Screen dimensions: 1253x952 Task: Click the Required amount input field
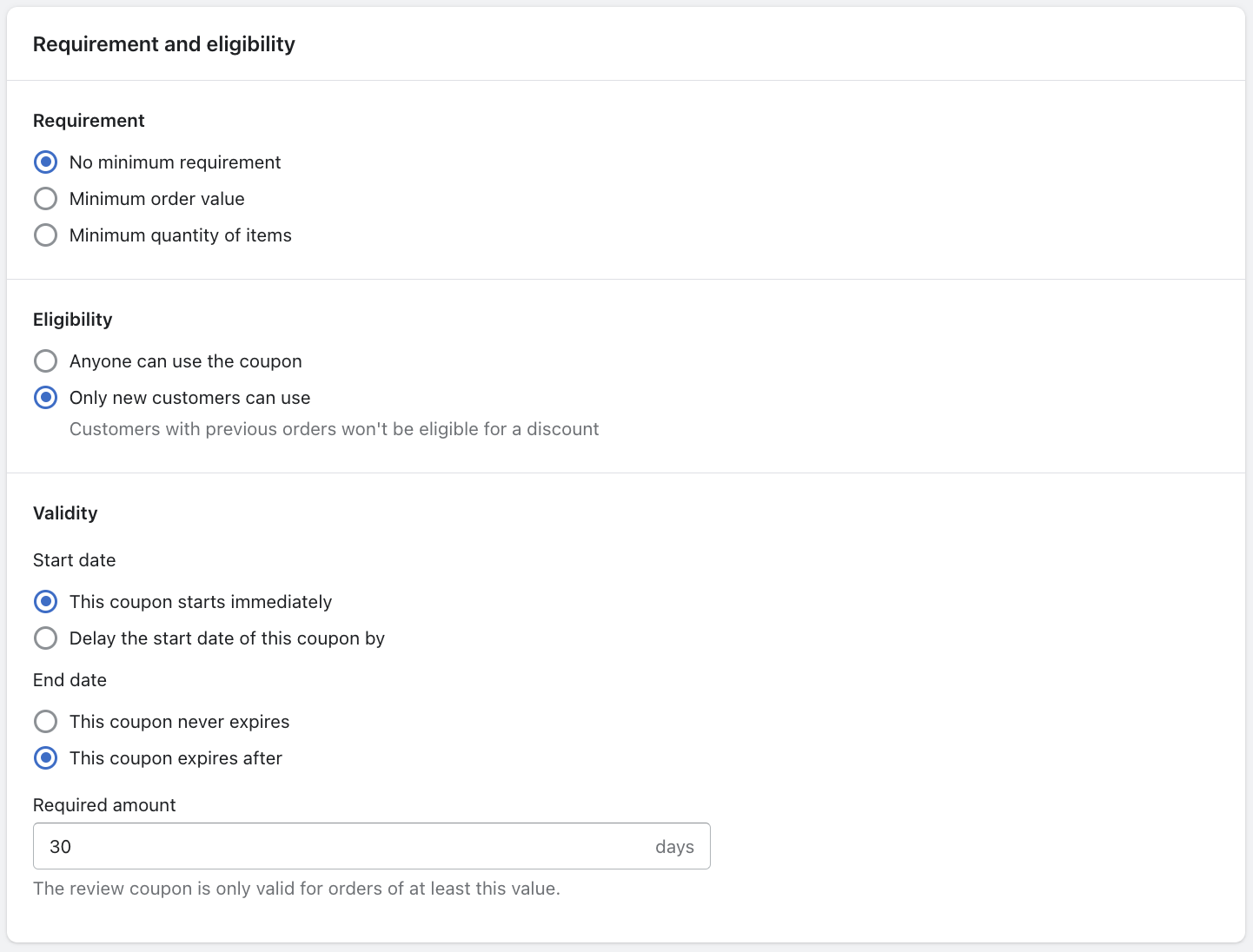339,847
